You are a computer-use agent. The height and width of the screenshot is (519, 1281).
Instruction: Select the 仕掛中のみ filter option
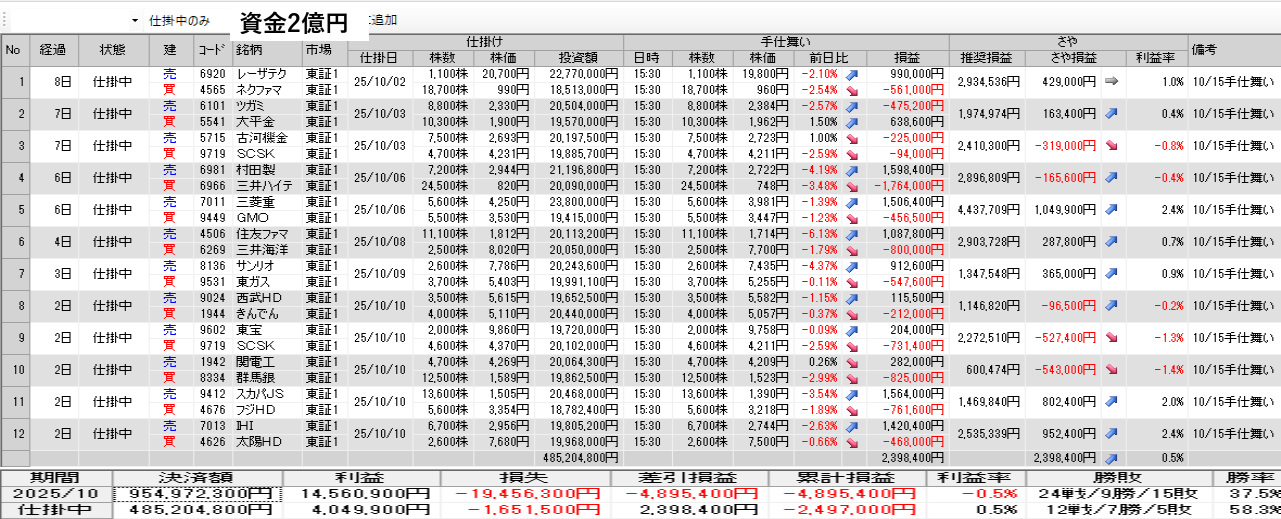pyautogui.click(x=179, y=20)
